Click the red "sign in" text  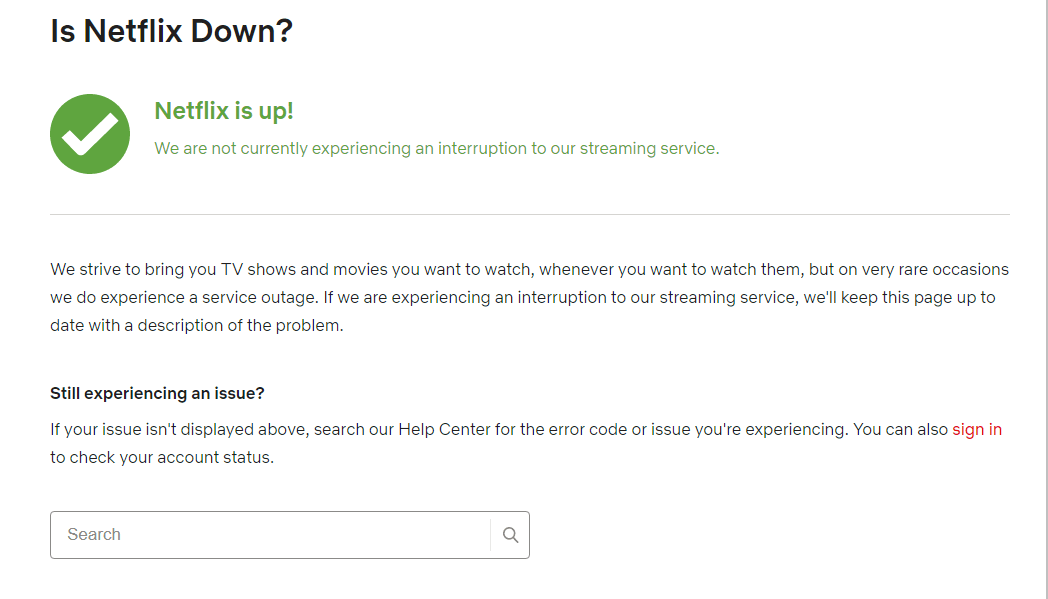coord(977,429)
